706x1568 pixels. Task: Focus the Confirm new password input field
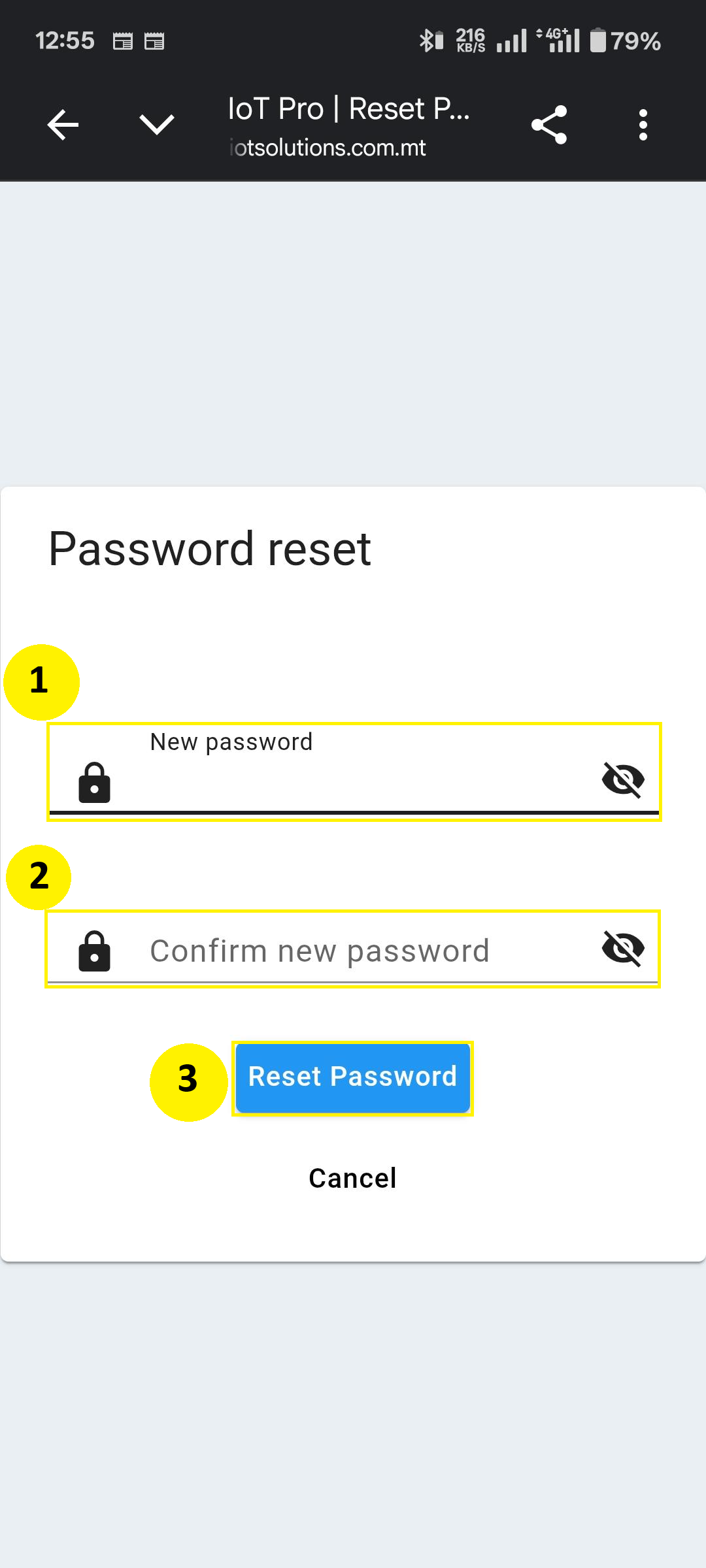353,949
